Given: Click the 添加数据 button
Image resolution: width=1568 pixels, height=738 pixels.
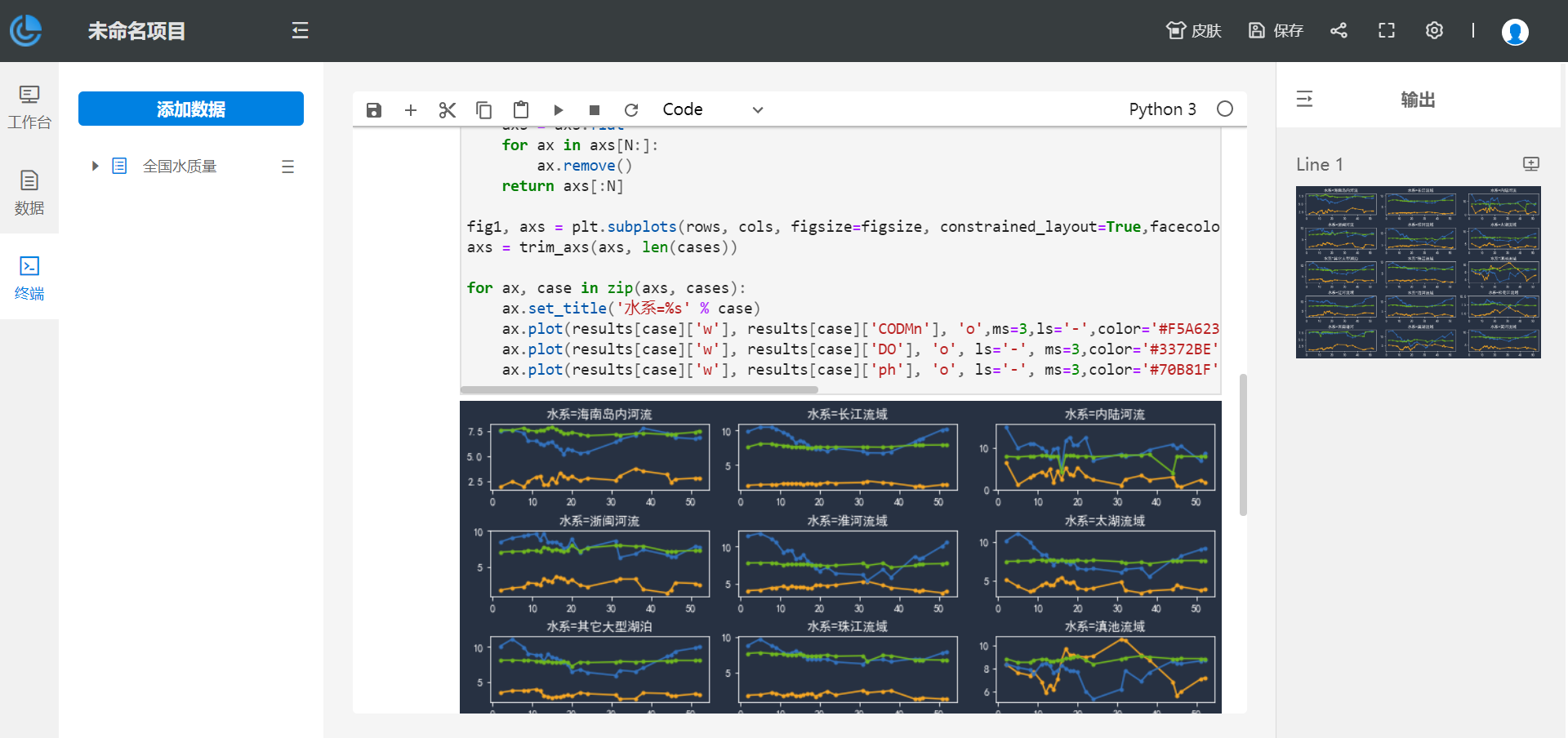Looking at the screenshot, I should 191,109.
